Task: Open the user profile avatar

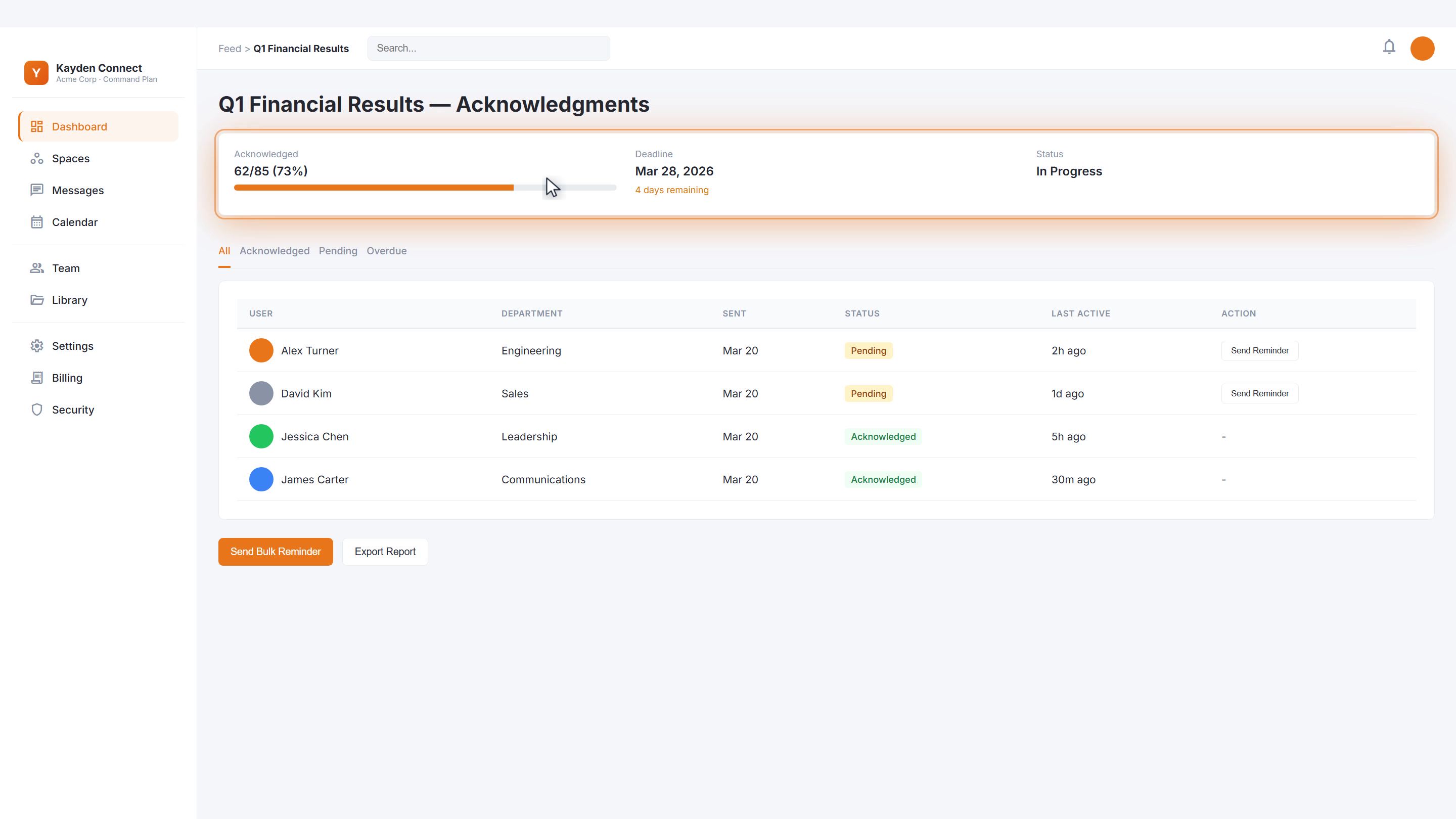Action: (x=1422, y=48)
